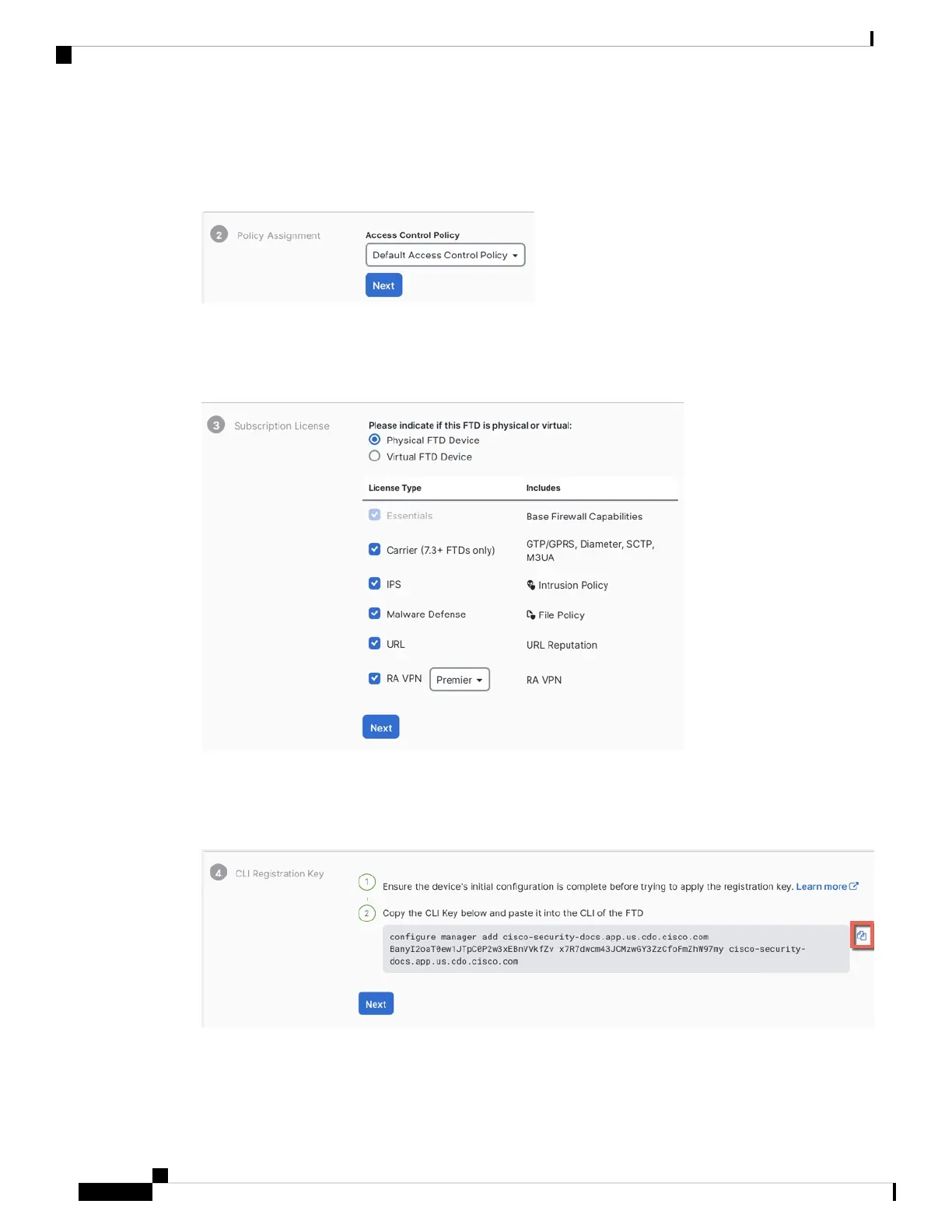Viewport: 952px width, 1232px height.
Task: Click the green substep 1 circle
Action: 367,882
